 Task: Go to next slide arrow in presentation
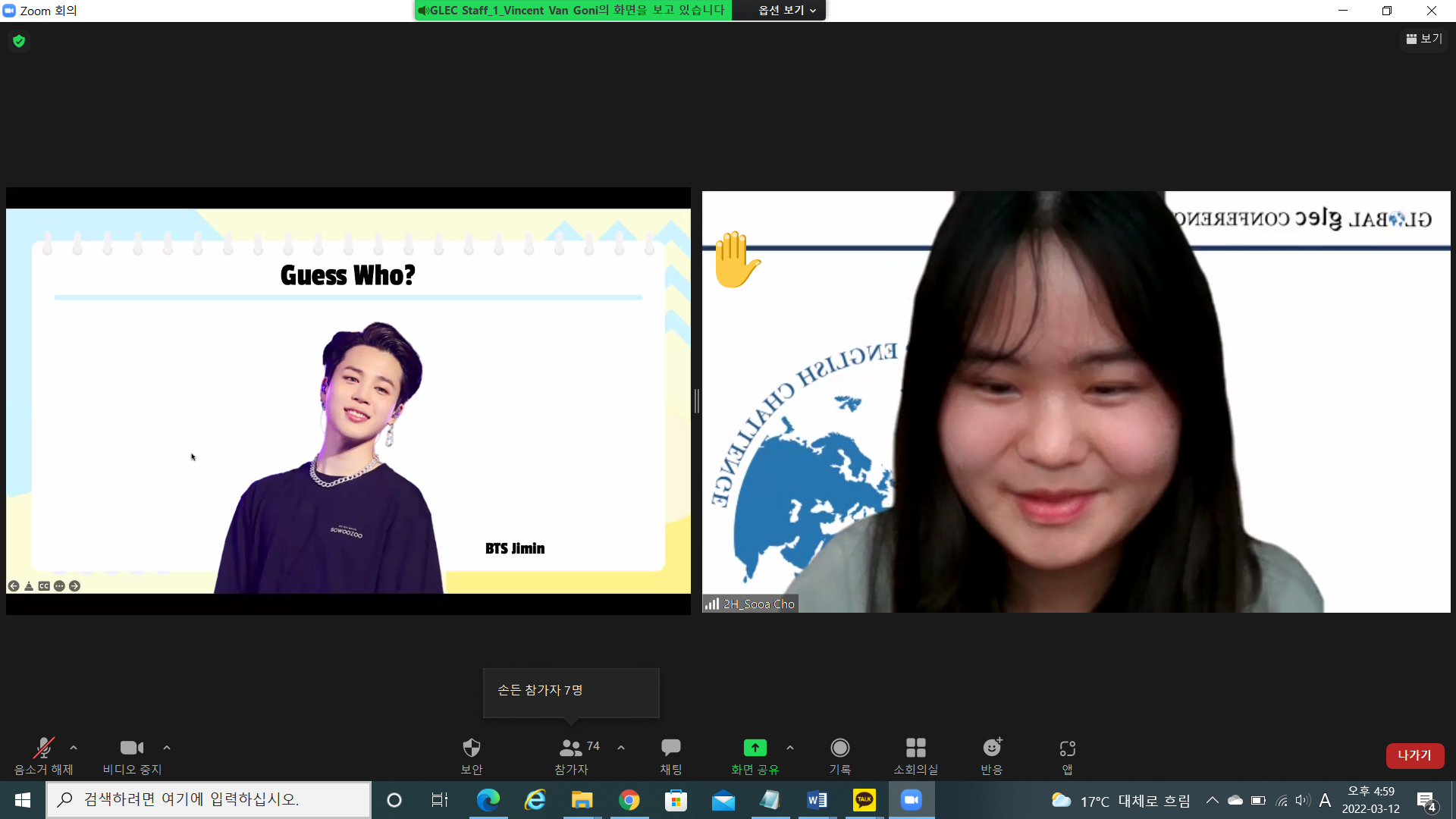click(x=74, y=586)
